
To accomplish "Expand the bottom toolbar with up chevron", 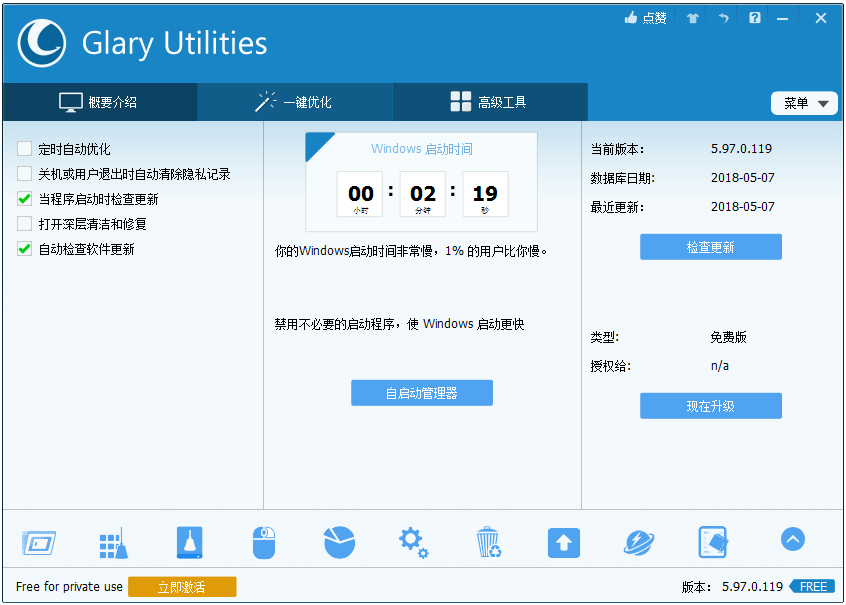I will tap(793, 539).
